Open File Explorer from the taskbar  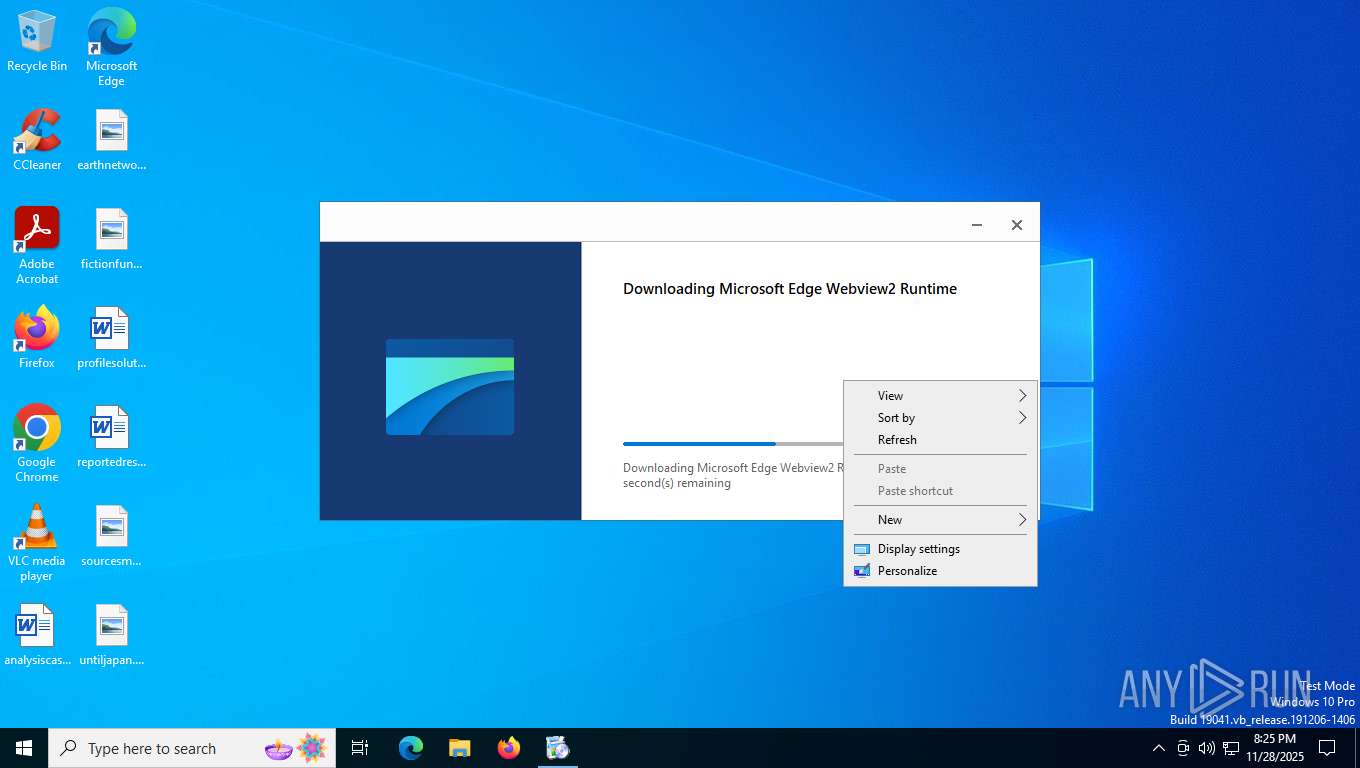[x=460, y=748]
